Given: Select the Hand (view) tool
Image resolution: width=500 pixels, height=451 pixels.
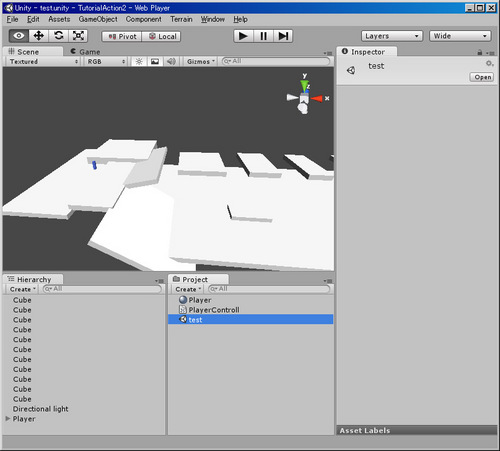Looking at the screenshot, I should (19, 36).
